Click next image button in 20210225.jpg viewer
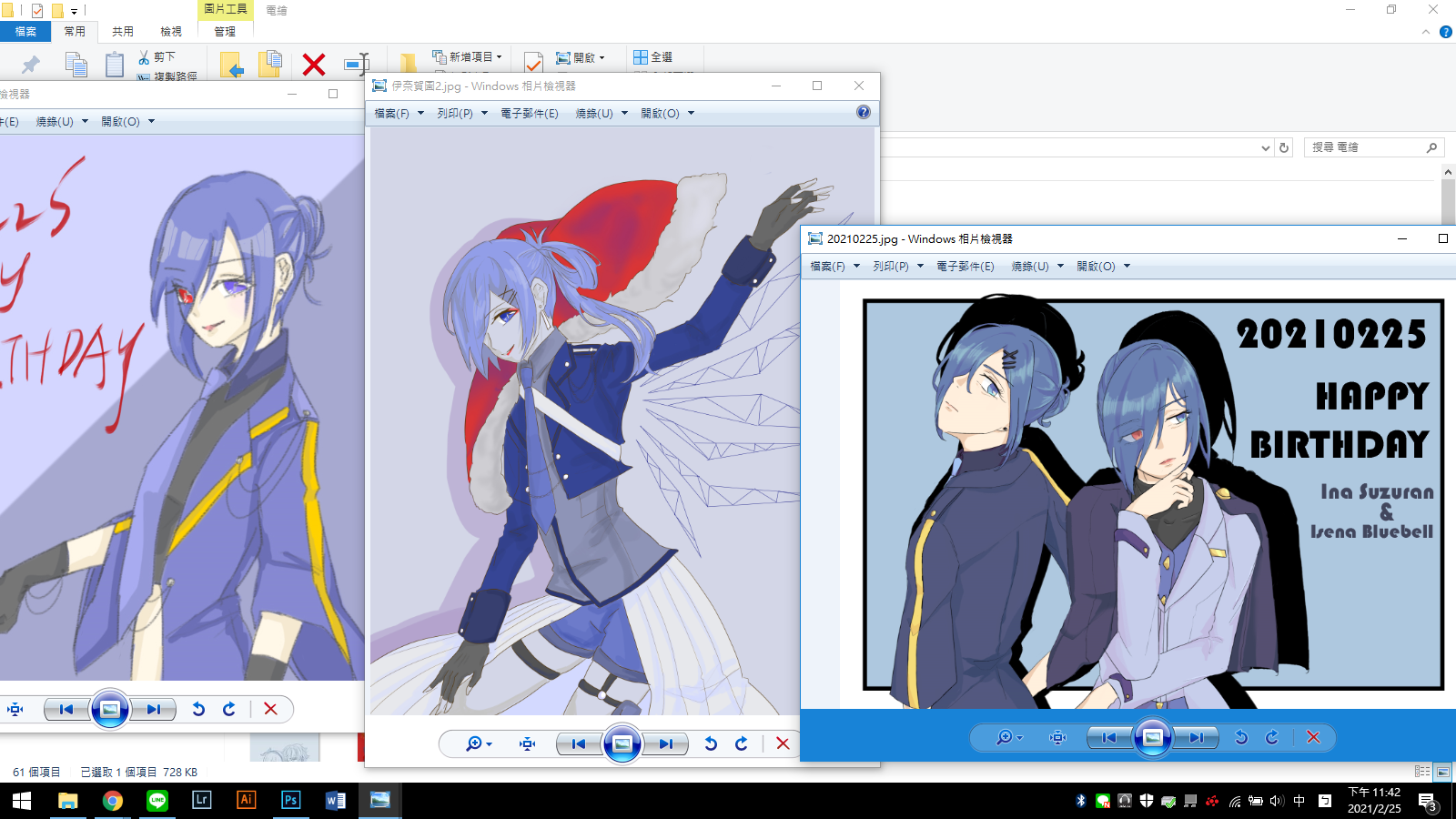The width and height of the screenshot is (1456, 819). tap(1196, 737)
